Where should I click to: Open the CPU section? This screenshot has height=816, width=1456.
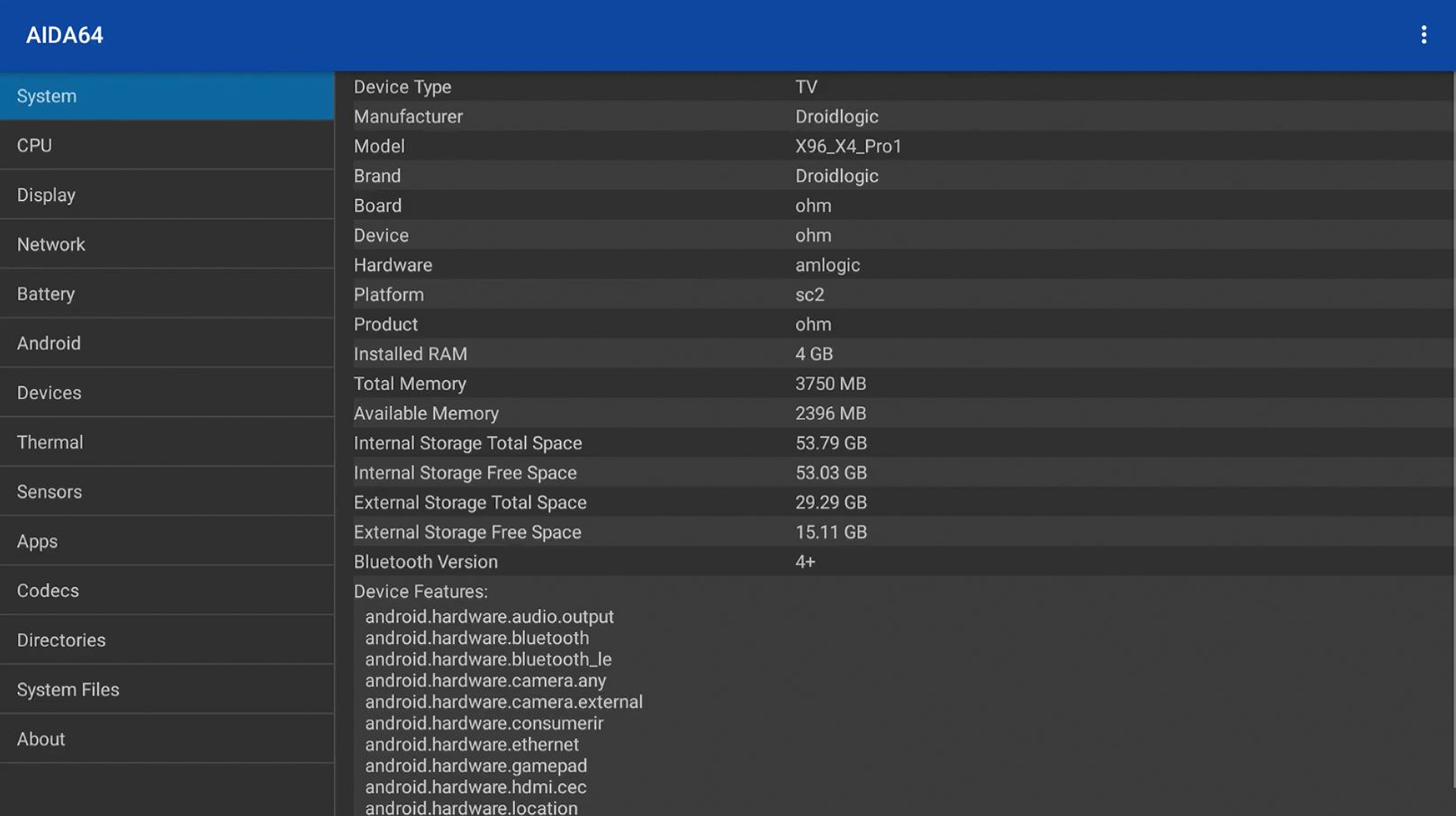pyautogui.click(x=167, y=146)
